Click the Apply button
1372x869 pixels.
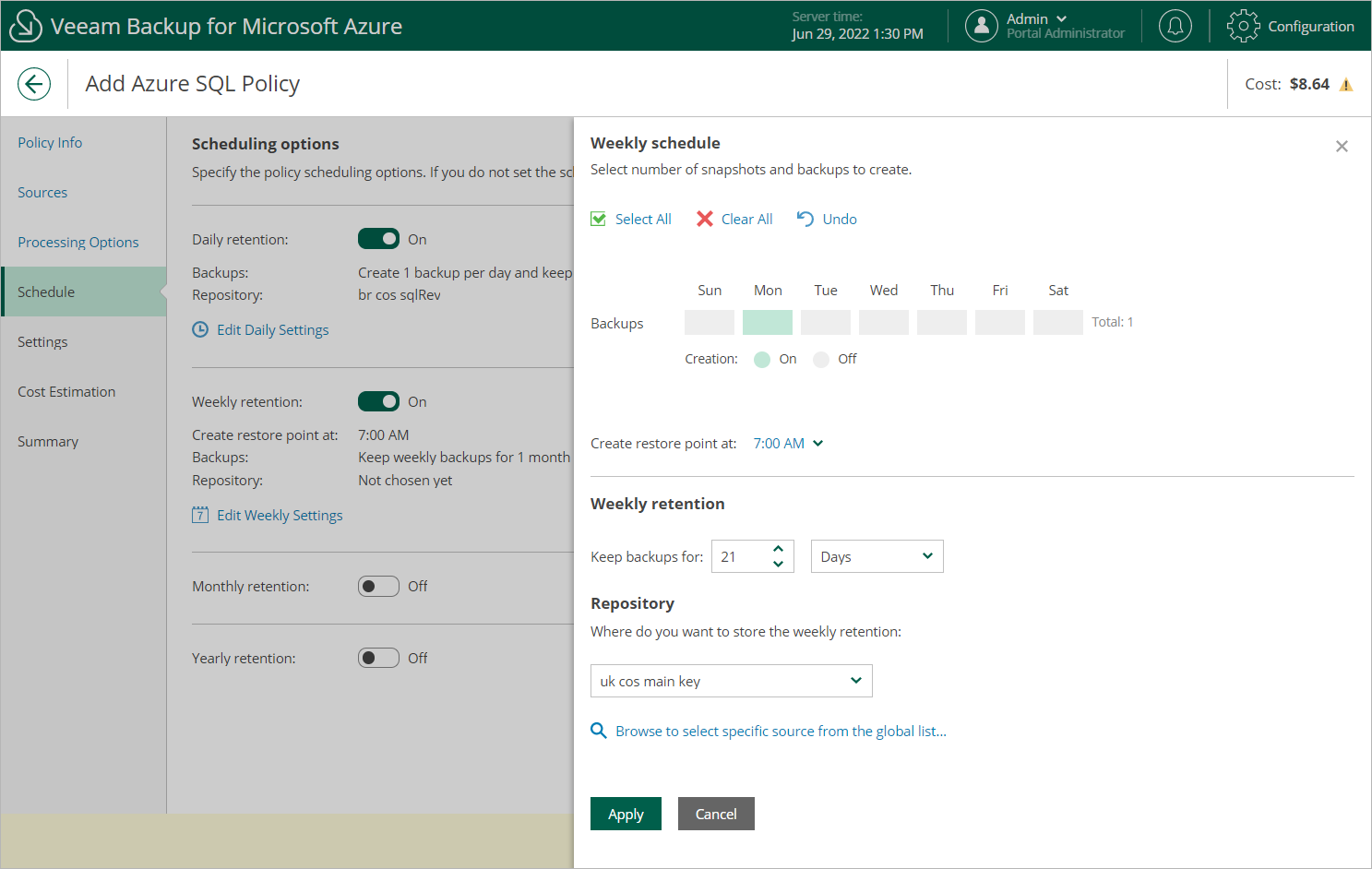tap(626, 814)
